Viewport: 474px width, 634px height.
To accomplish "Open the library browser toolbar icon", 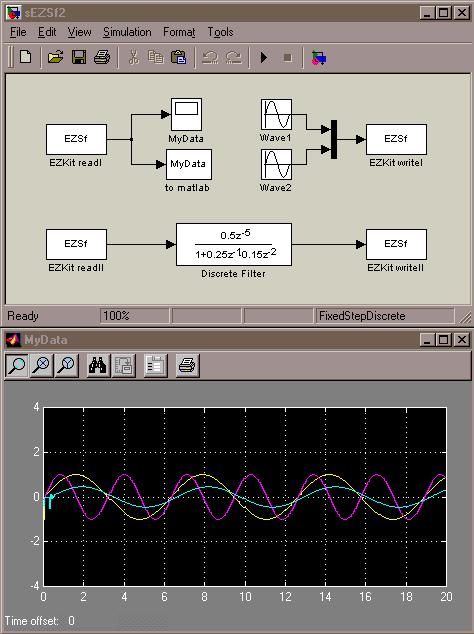I will click(319, 57).
